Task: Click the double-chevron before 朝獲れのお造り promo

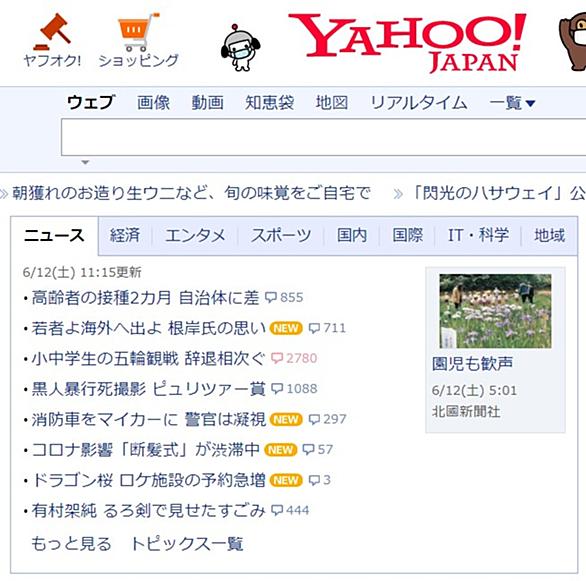Action: [4, 194]
